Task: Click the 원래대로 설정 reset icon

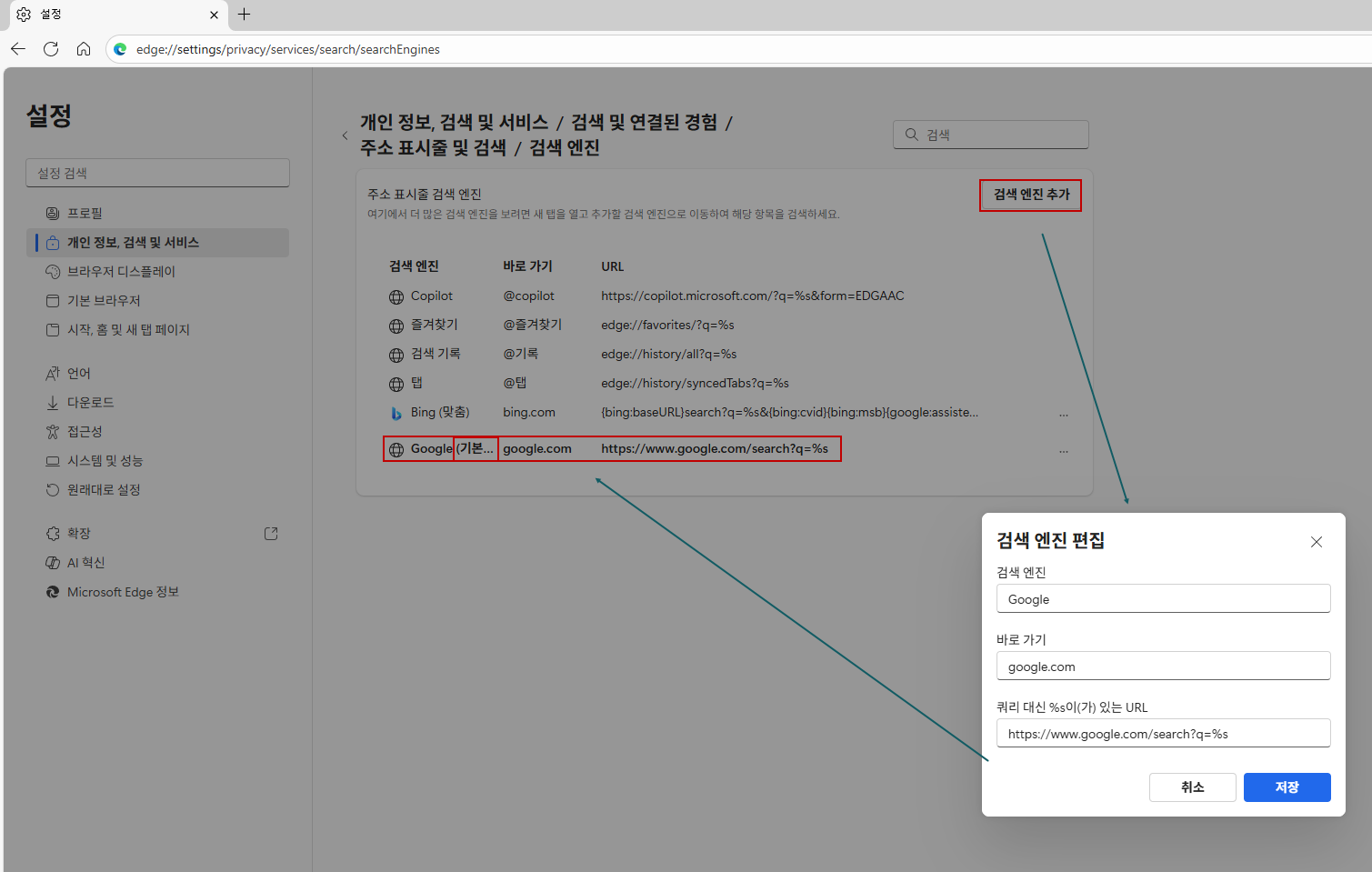Action: [x=53, y=489]
